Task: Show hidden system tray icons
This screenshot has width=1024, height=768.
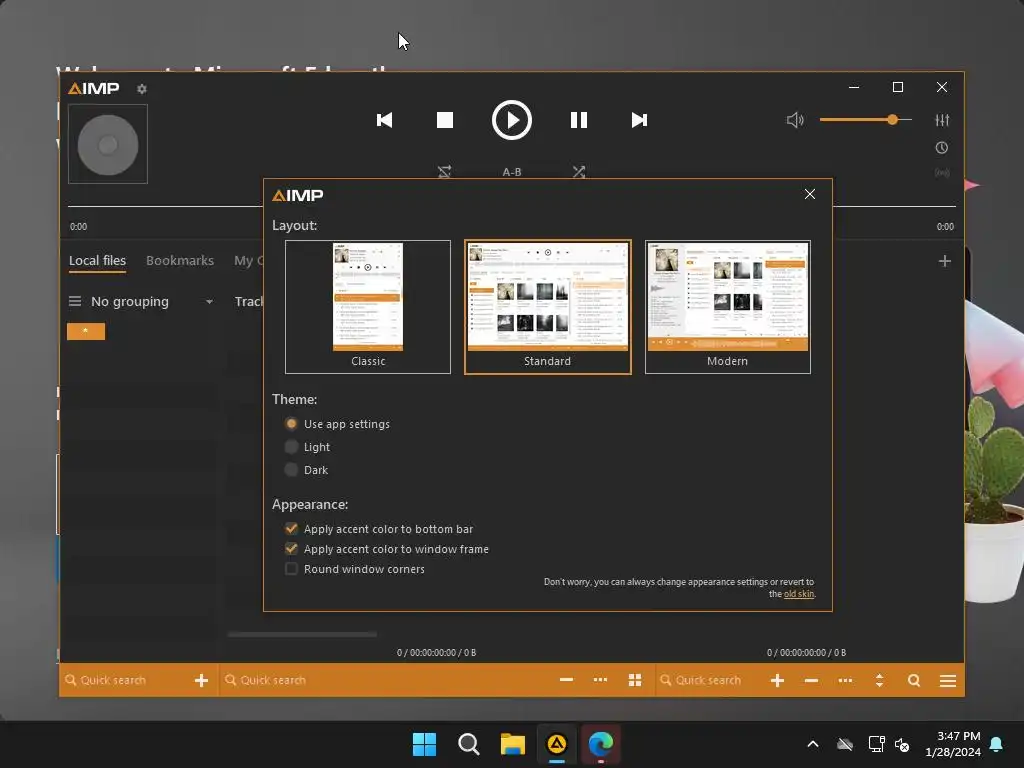Action: point(813,744)
